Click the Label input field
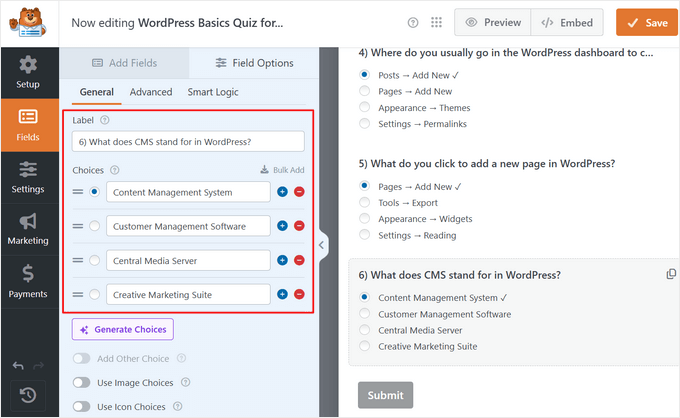680x418 pixels. (188, 142)
